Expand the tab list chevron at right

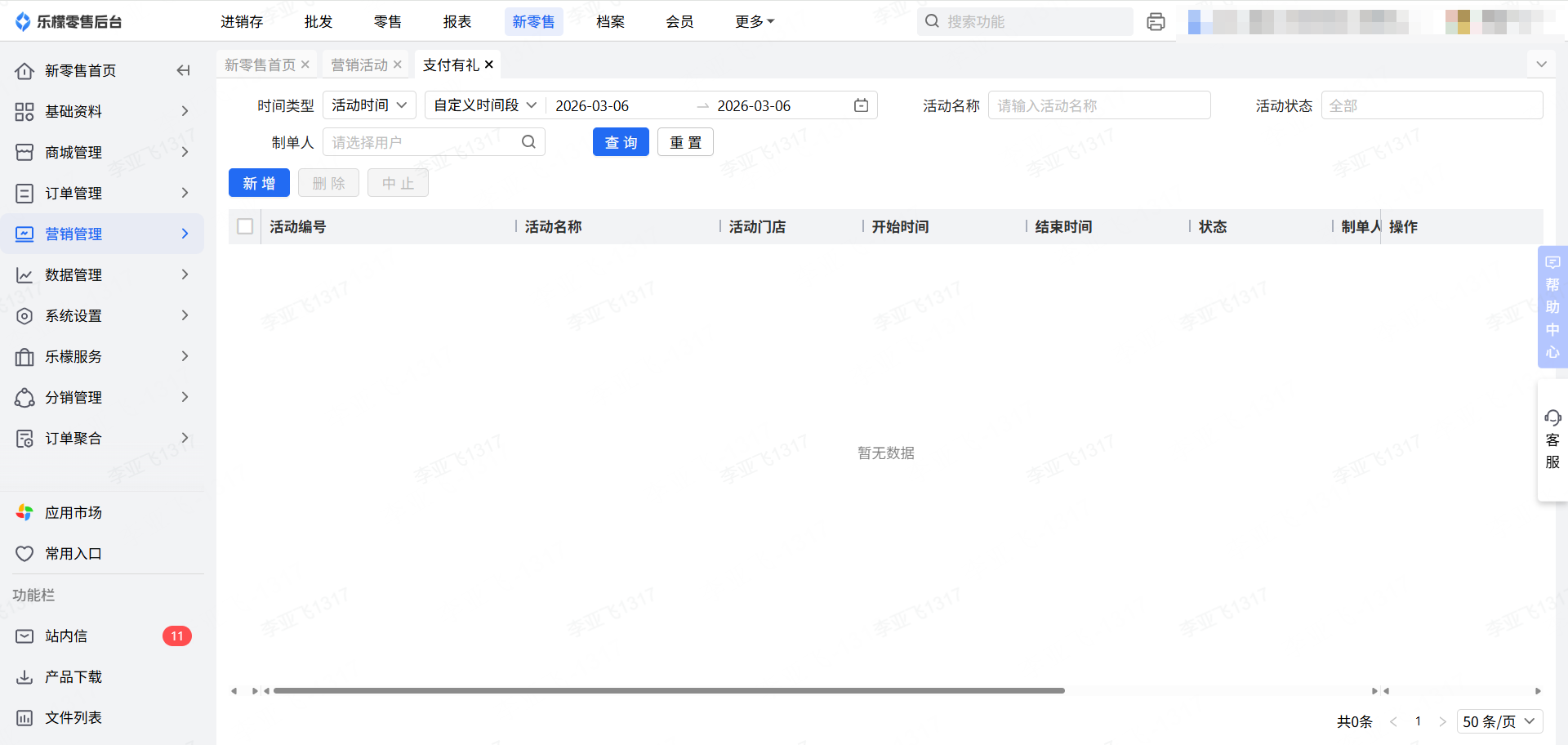point(1541,65)
